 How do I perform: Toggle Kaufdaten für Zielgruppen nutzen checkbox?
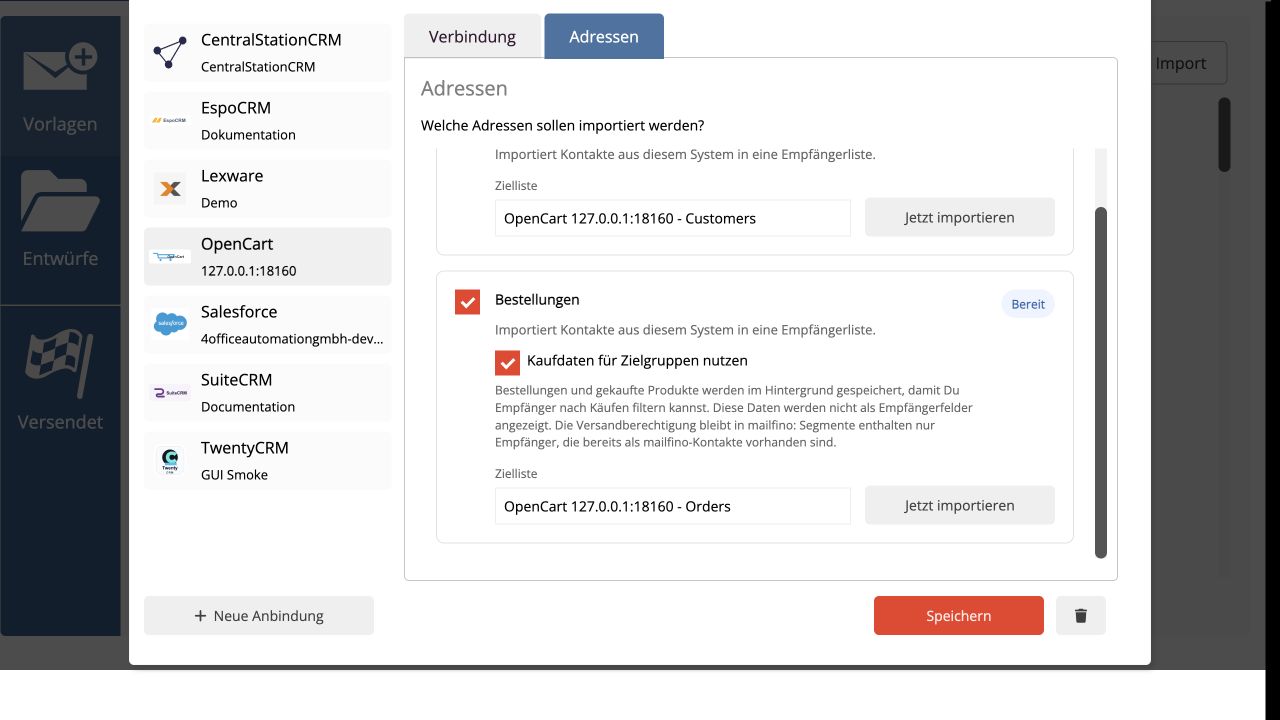click(507, 362)
